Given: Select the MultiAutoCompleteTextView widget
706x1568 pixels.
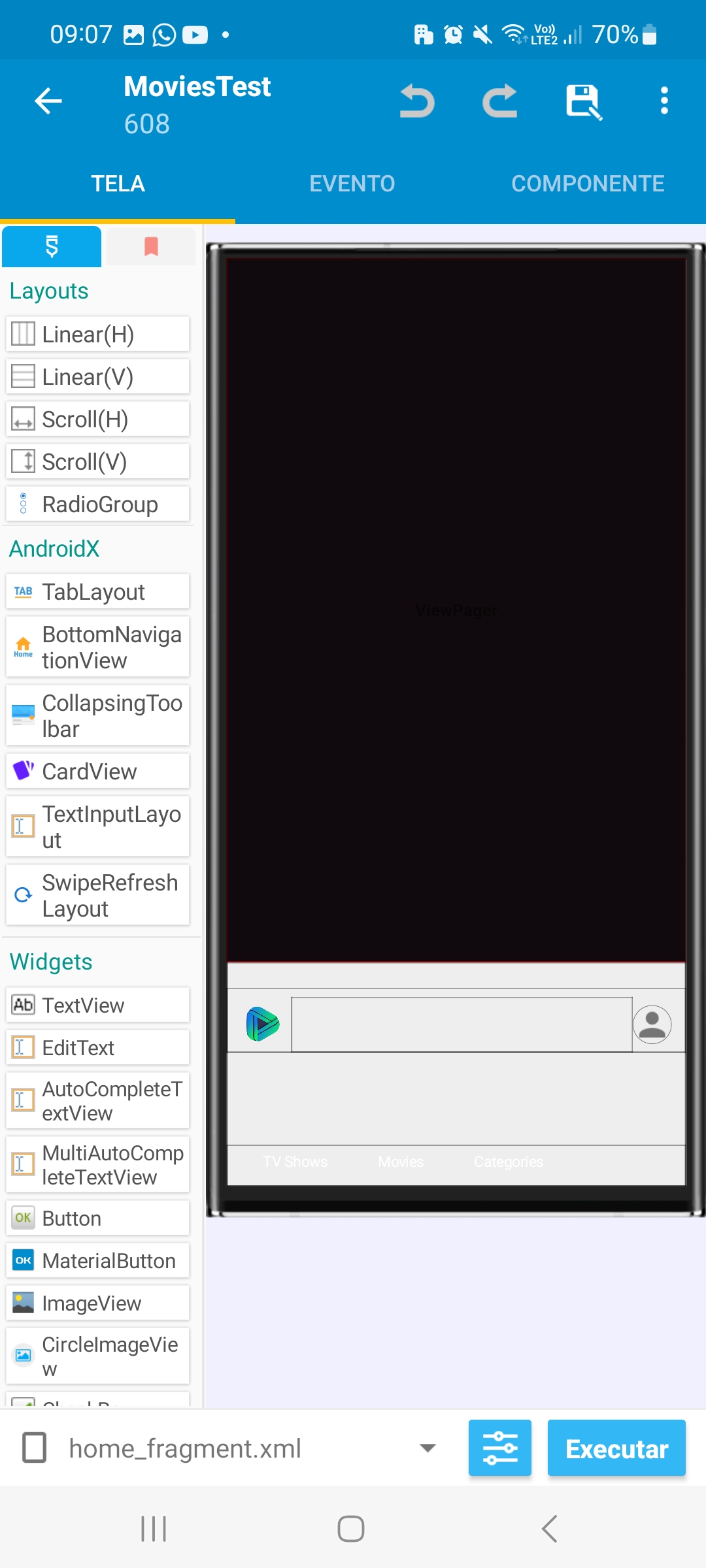Looking at the screenshot, I should [97, 1165].
